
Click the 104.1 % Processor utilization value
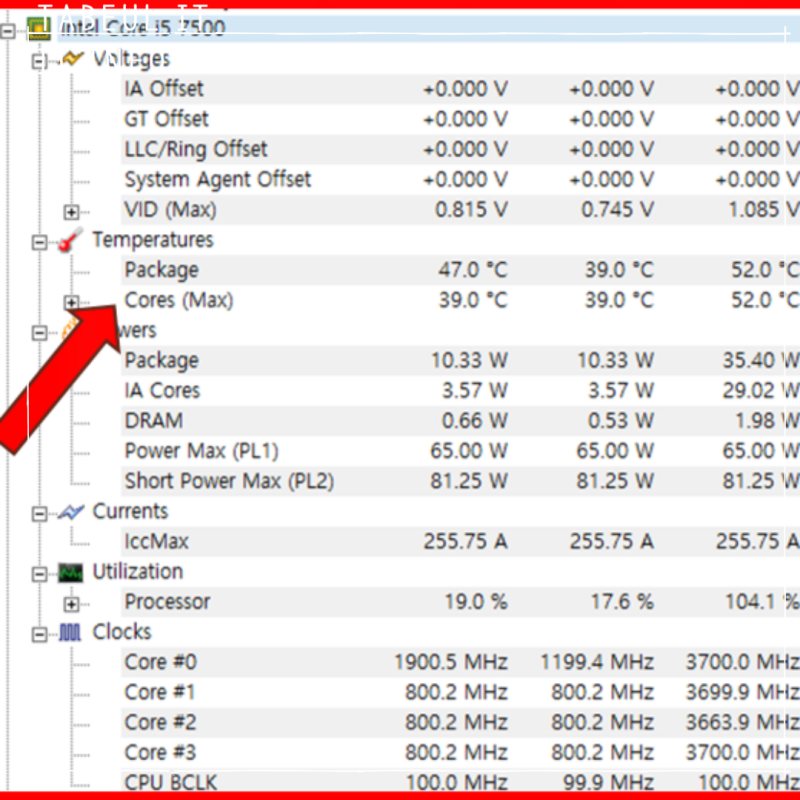click(762, 602)
